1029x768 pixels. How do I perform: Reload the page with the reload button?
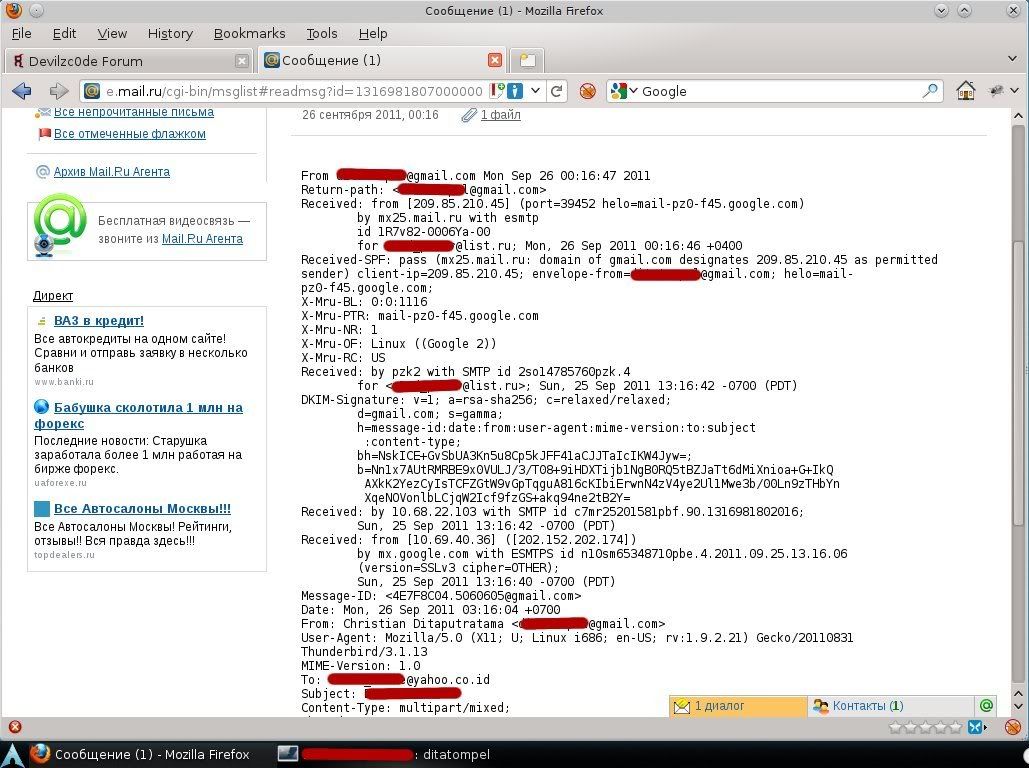[x=556, y=91]
